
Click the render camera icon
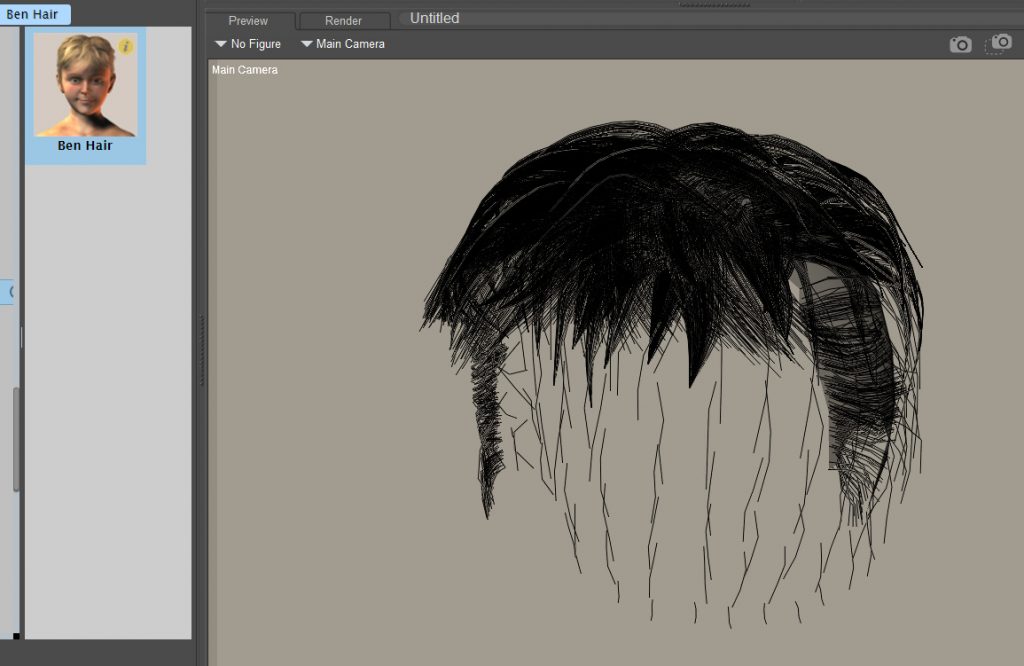[x=960, y=45]
